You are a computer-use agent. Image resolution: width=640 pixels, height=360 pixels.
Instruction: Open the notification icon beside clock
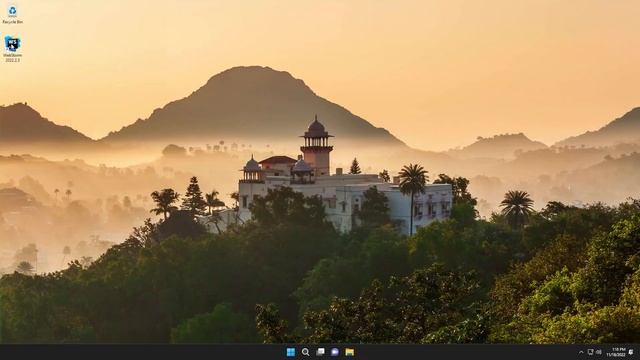[x=631, y=352]
